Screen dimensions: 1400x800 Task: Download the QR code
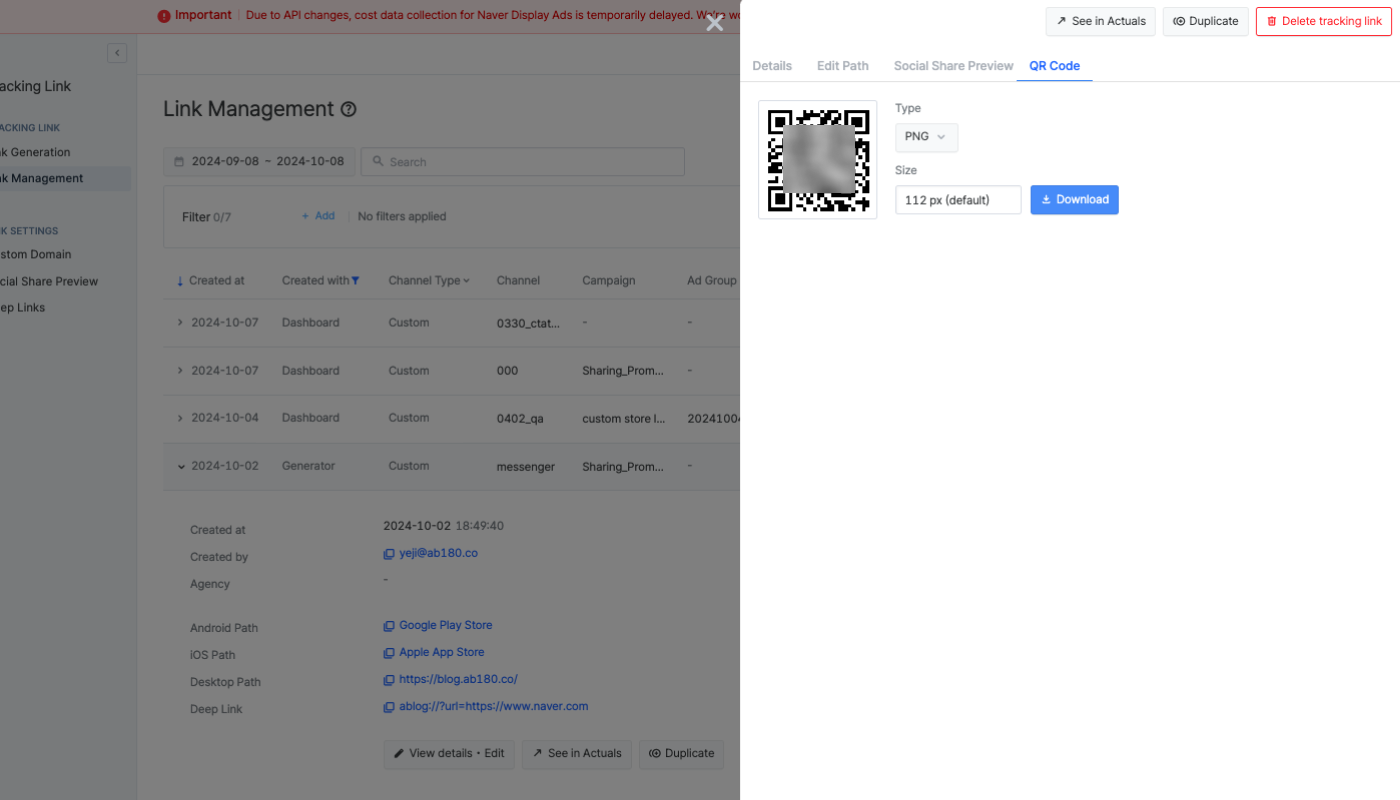tap(1074, 200)
